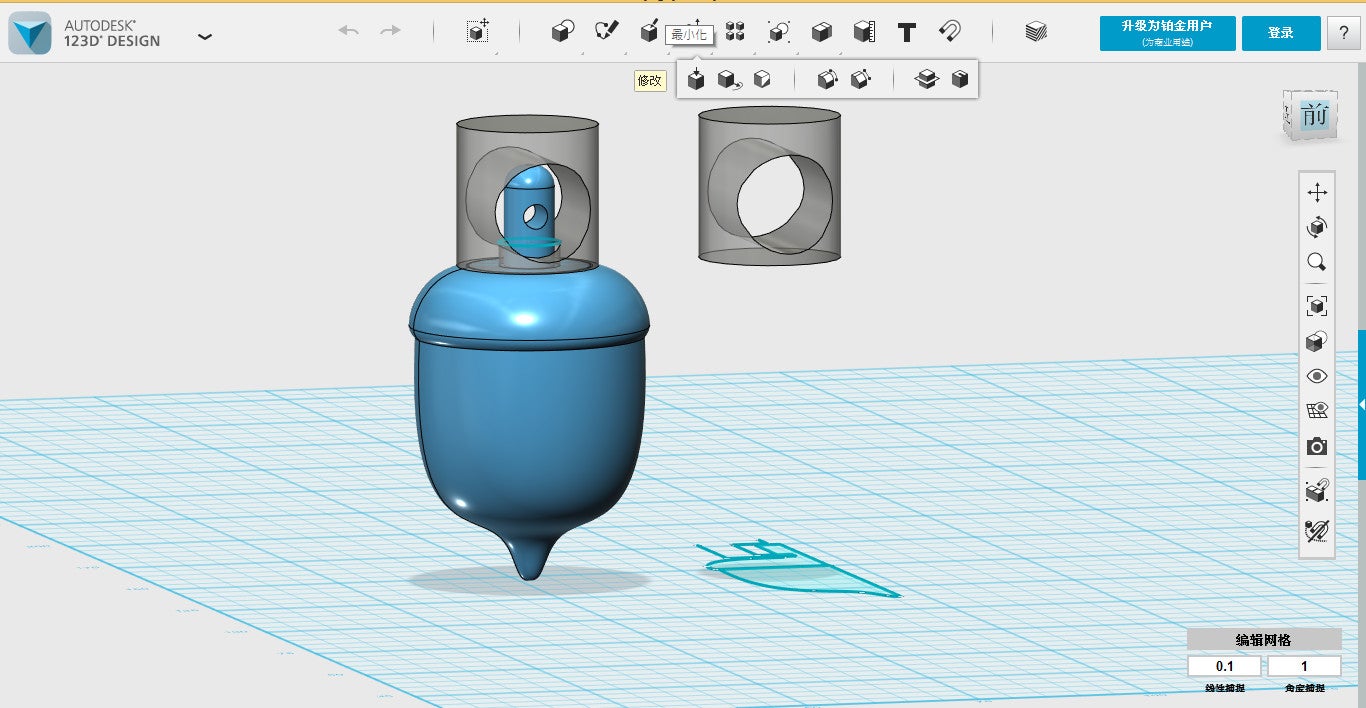This screenshot has width=1366, height=708.
Task: Click the 编辑网格 button
Action: pos(1264,640)
